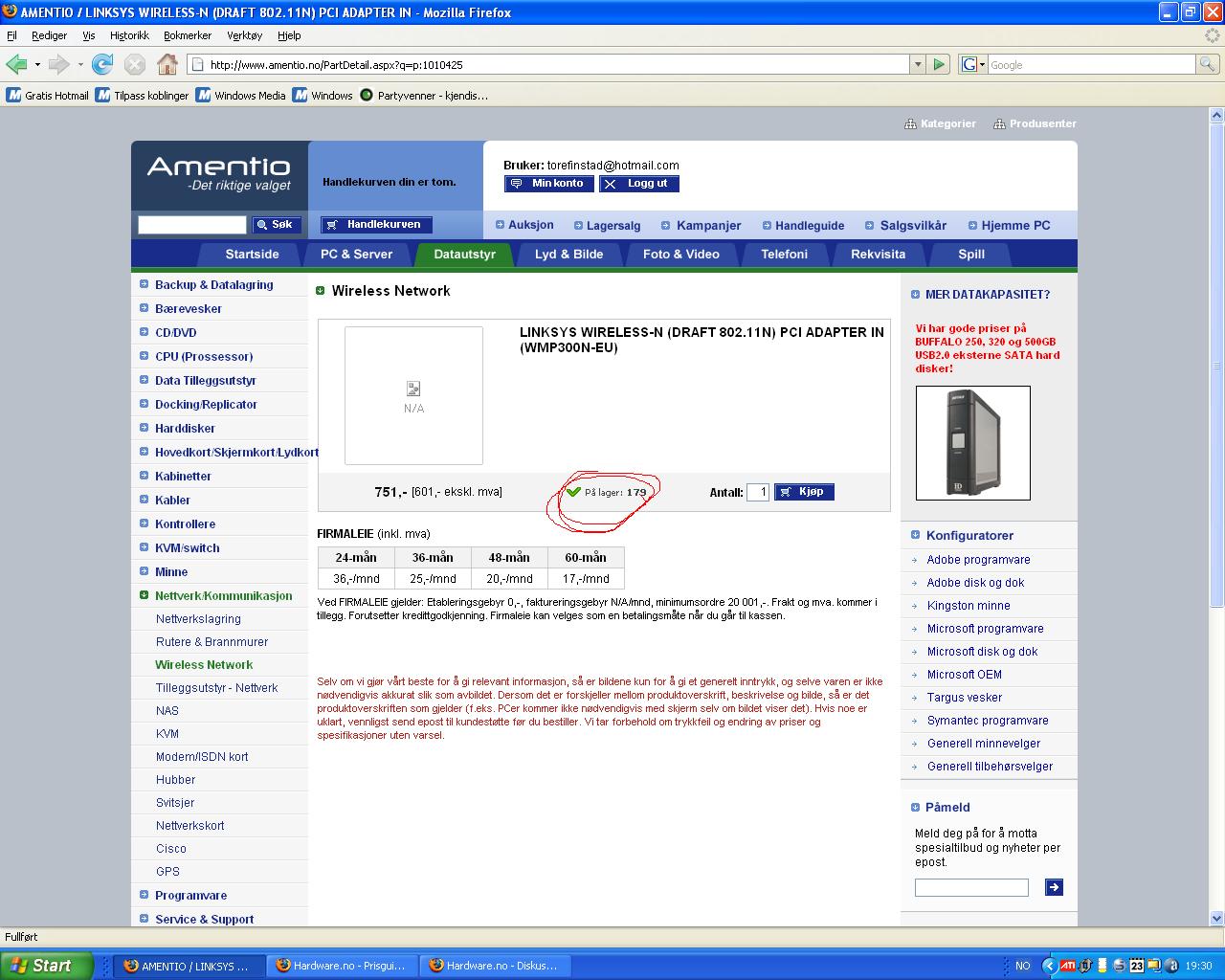Open Partyvenner bookmark
Screen dimensions: 1225x980
424,95
